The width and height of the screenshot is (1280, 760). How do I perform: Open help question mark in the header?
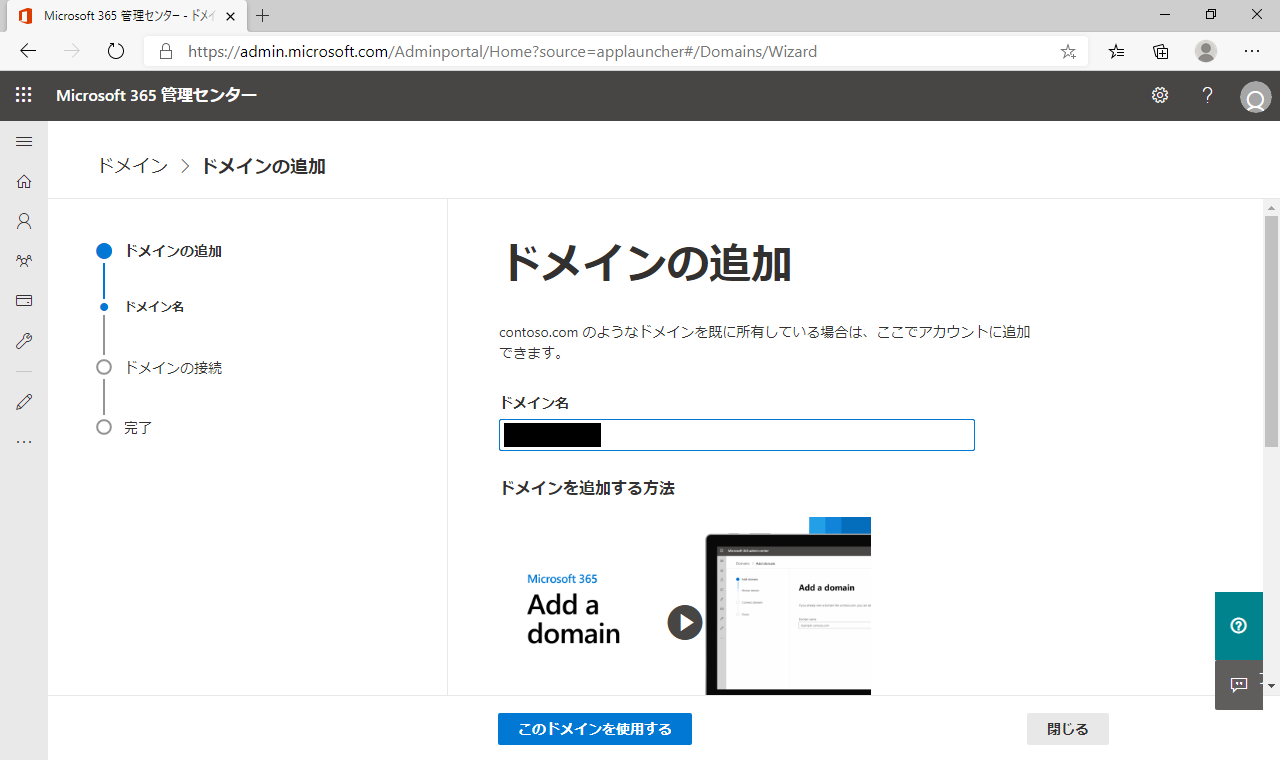point(1208,95)
